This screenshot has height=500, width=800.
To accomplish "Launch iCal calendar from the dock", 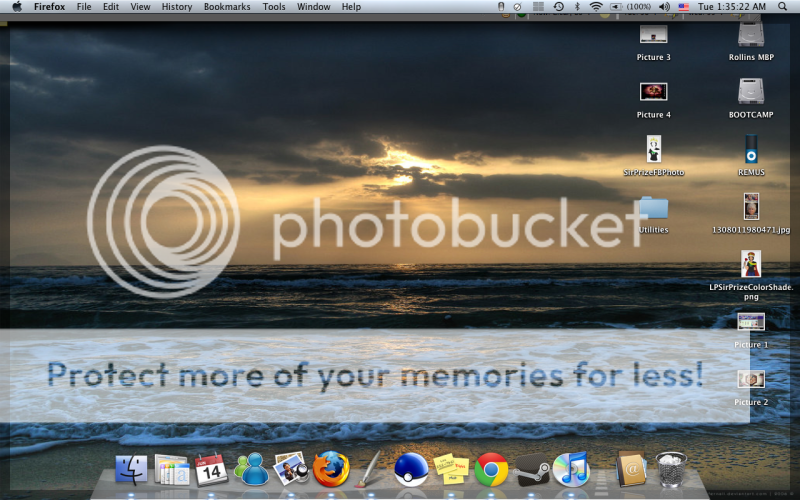I will click(x=210, y=468).
